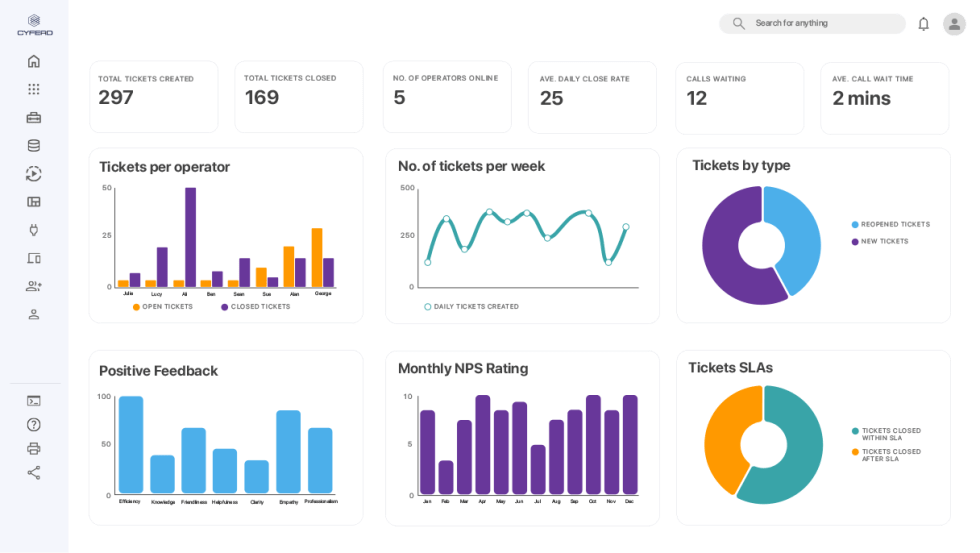
Task: Click the last data point on weekly tickets line
Action: [x=626, y=227]
